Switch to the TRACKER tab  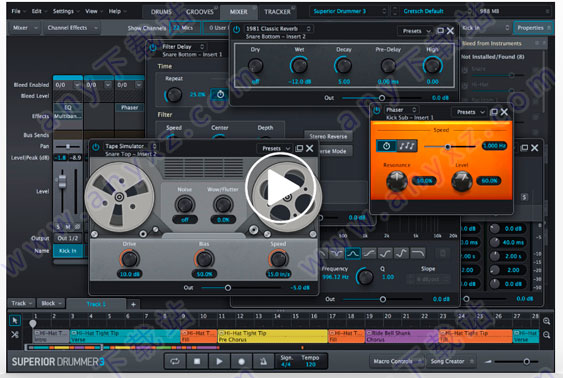277,12
